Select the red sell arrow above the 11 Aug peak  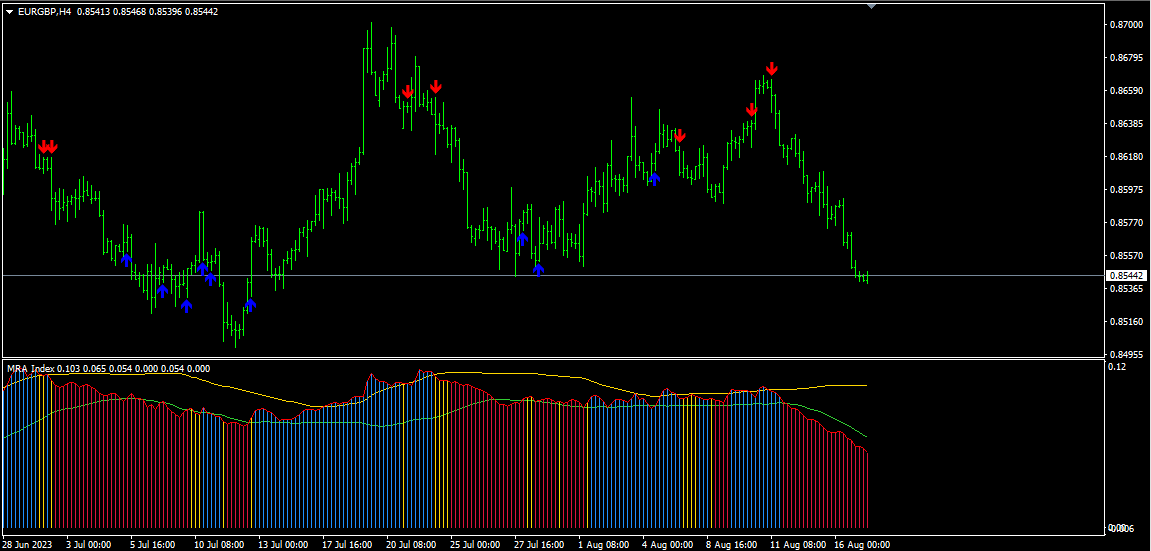771,69
